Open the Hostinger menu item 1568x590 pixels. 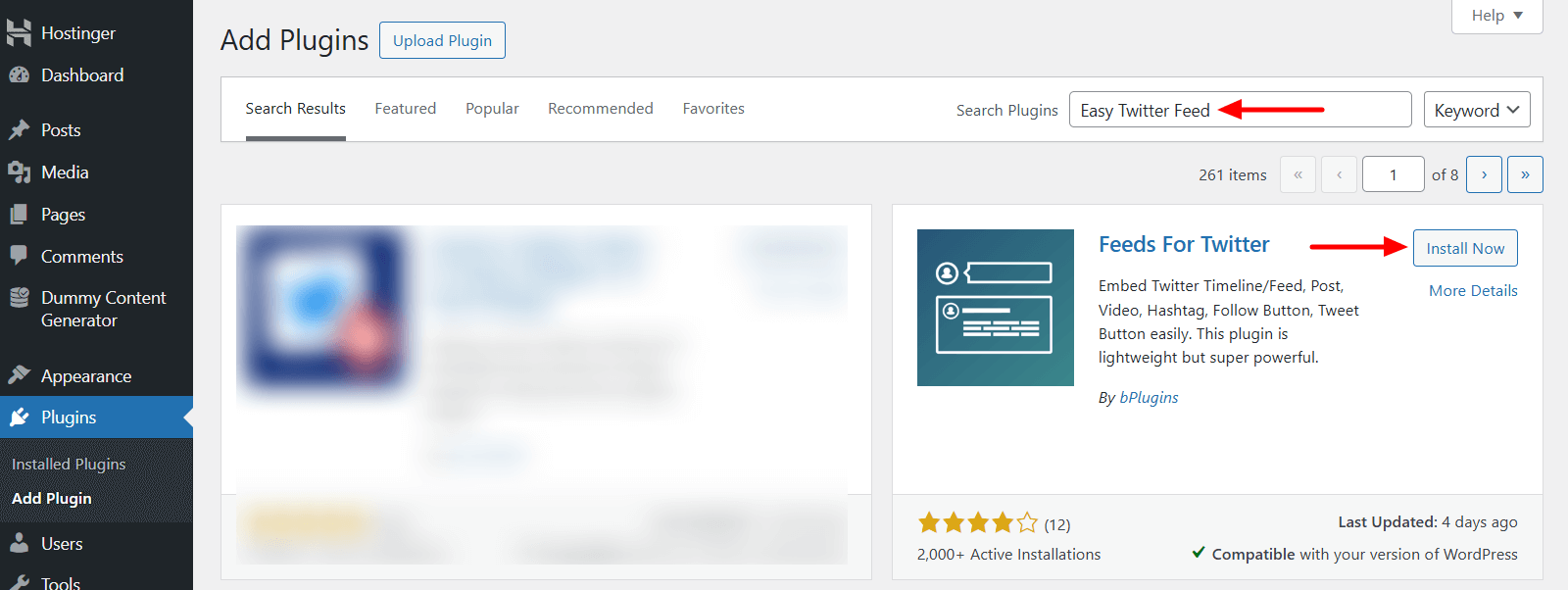click(x=96, y=32)
